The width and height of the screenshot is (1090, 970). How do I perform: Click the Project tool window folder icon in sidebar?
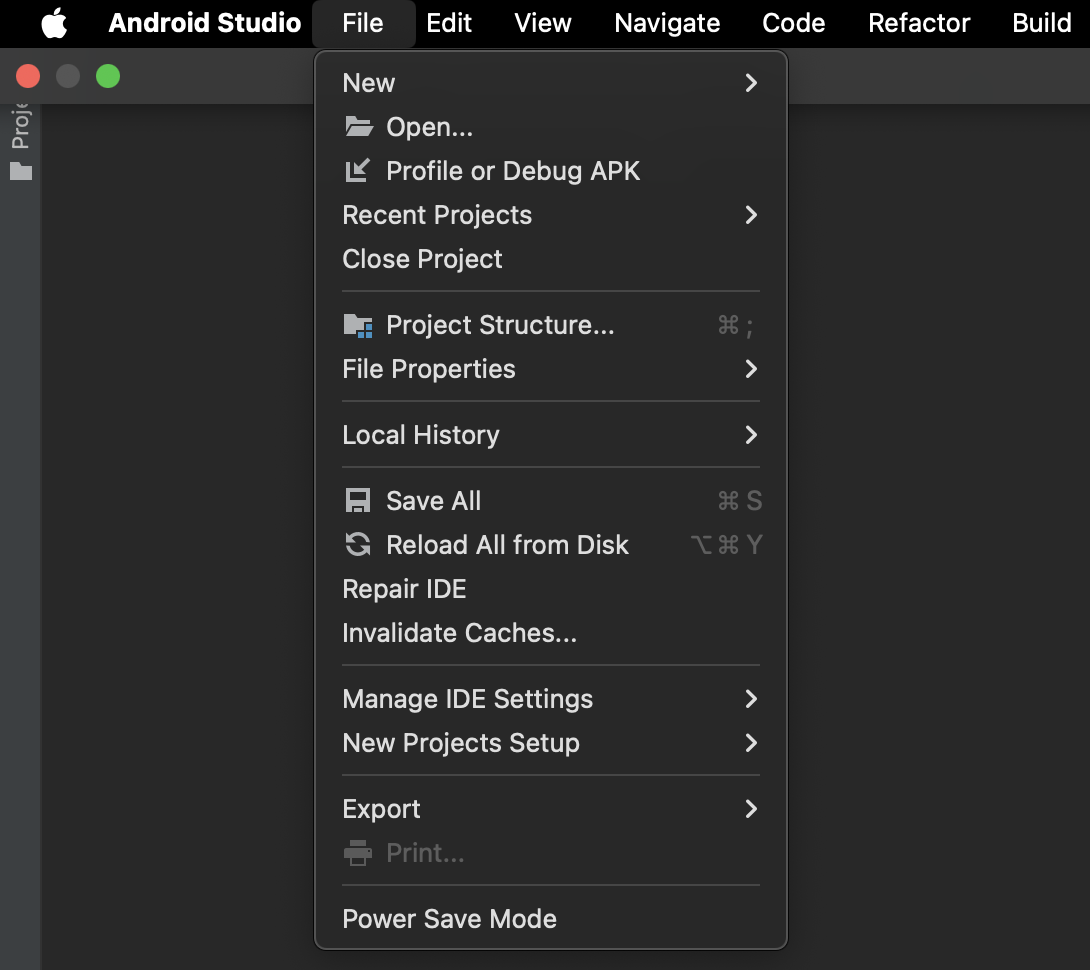pyautogui.click(x=21, y=171)
